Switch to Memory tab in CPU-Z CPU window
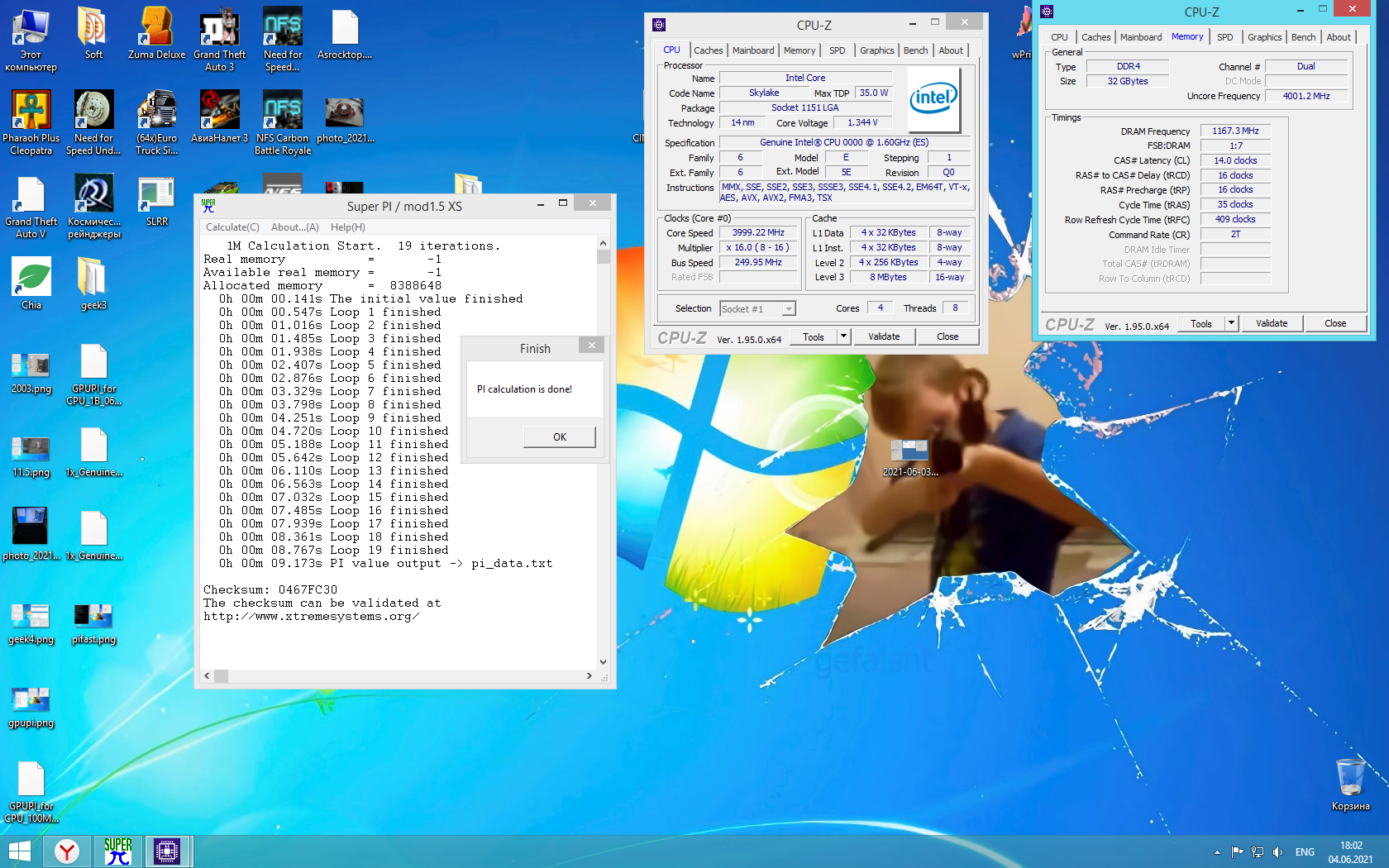Image resolution: width=1389 pixels, height=868 pixels. pyautogui.click(x=800, y=50)
